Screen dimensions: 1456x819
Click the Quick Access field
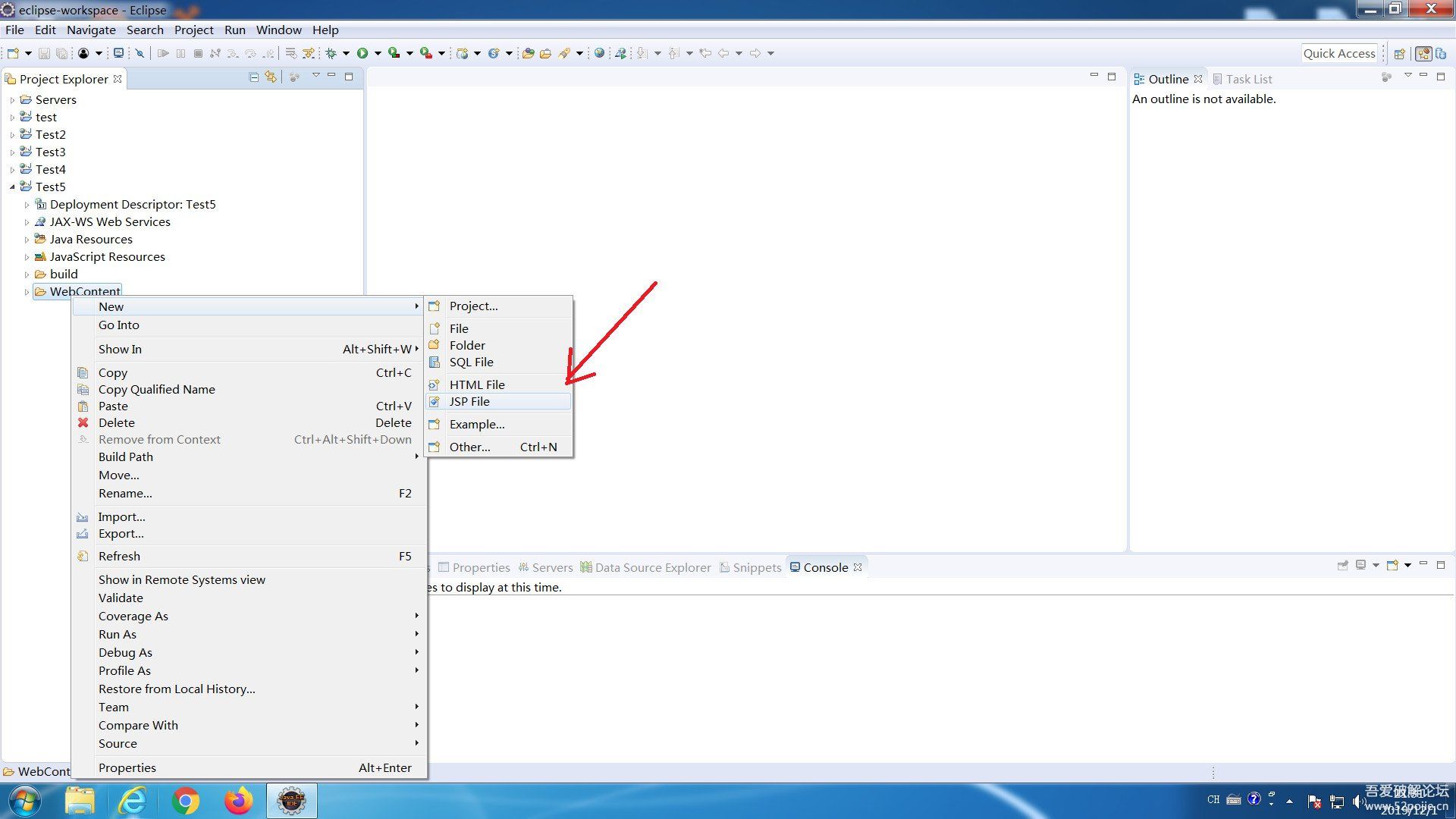pos(1339,53)
